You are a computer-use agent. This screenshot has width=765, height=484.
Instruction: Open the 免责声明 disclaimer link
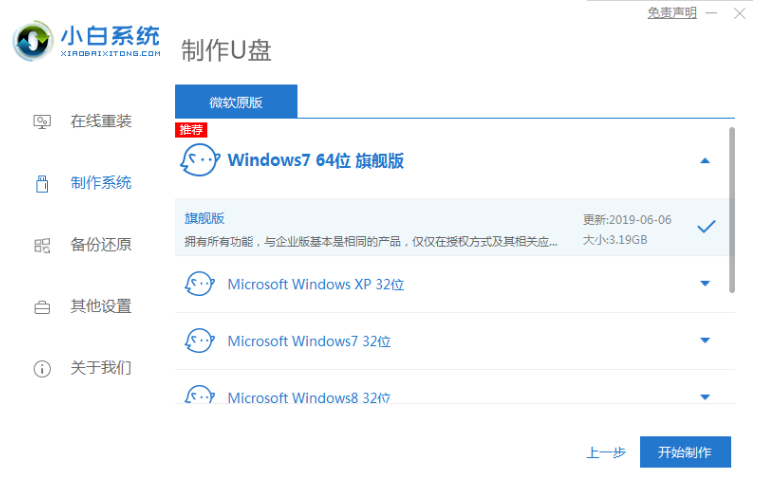(673, 13)
